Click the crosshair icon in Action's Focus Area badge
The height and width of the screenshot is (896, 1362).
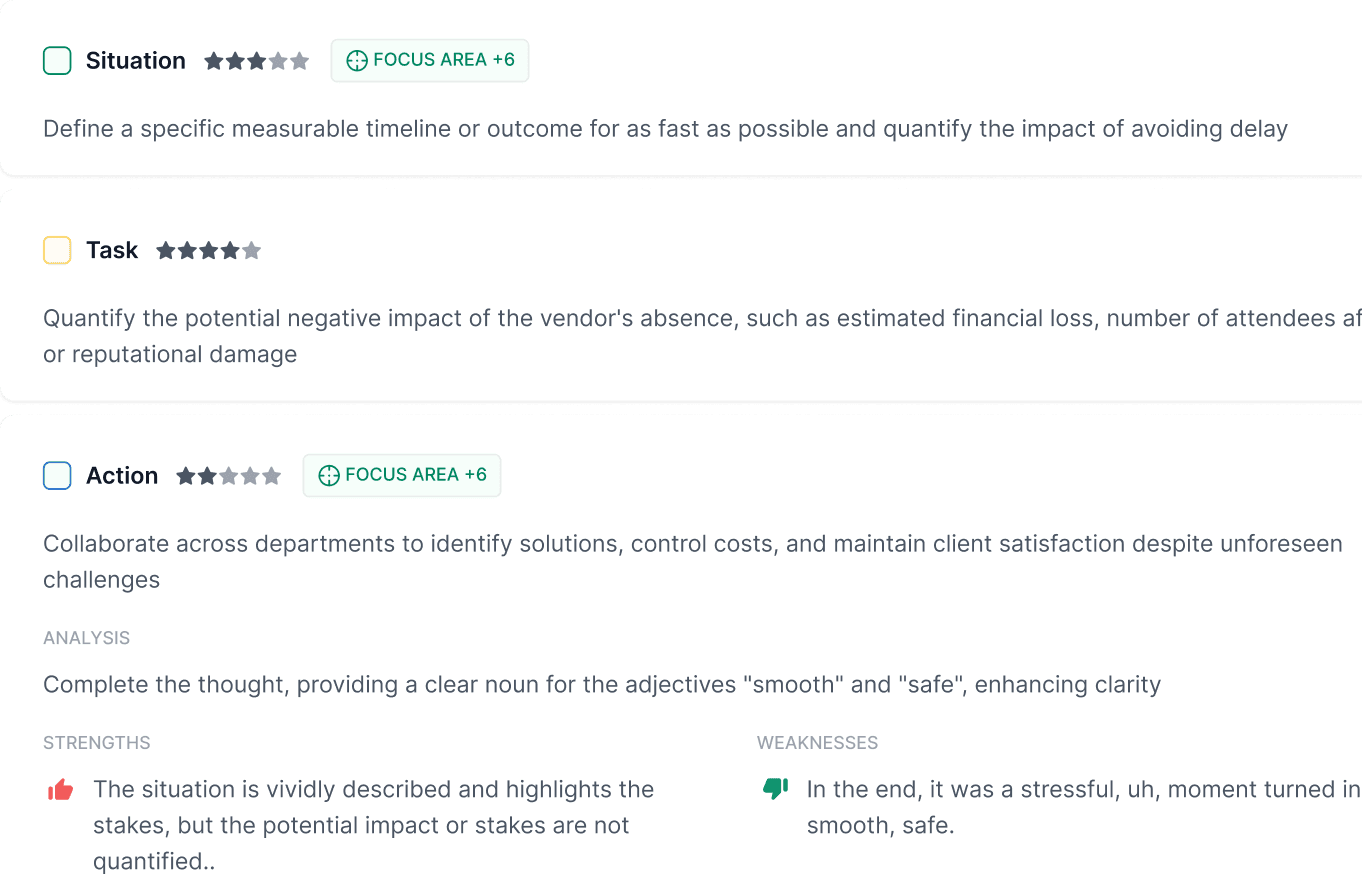(x=329, y=475)
